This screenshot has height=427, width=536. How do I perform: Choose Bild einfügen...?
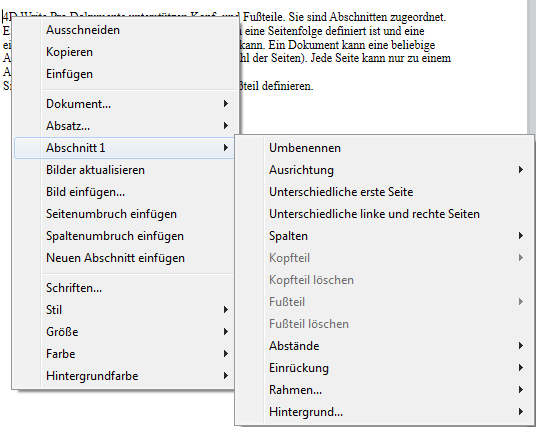[125, 192]
